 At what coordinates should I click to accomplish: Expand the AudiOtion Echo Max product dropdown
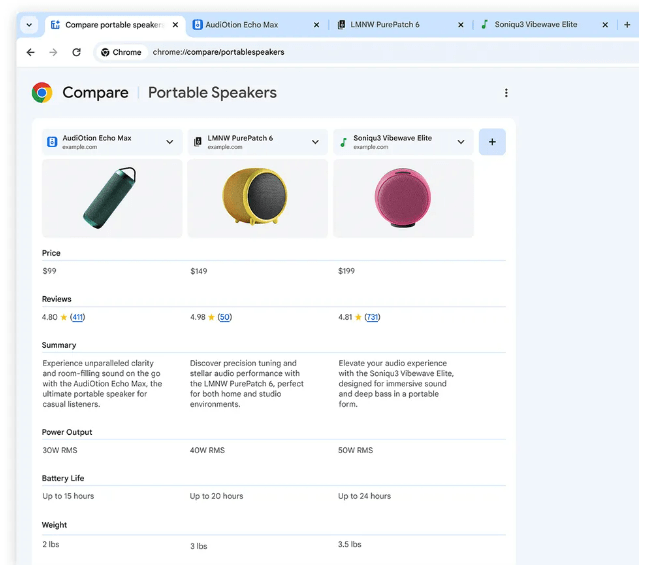pos(170,142)
